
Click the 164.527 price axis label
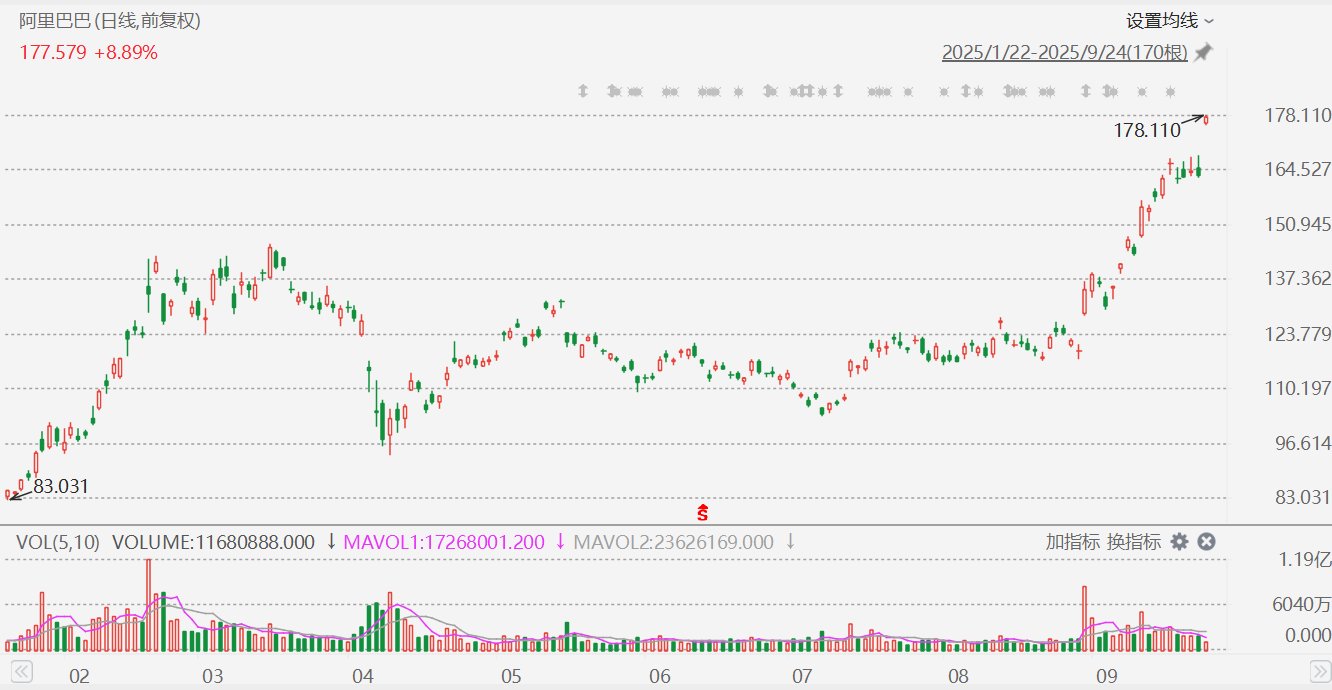tap(1298, 170)
